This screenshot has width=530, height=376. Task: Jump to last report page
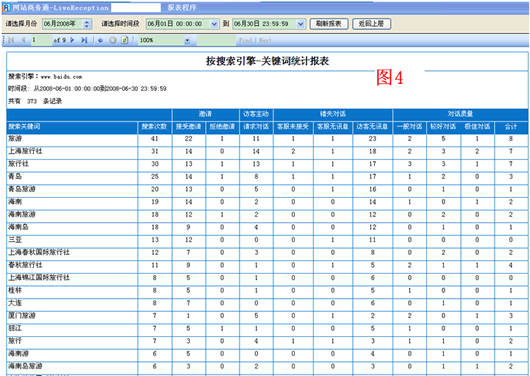[84, 40]
